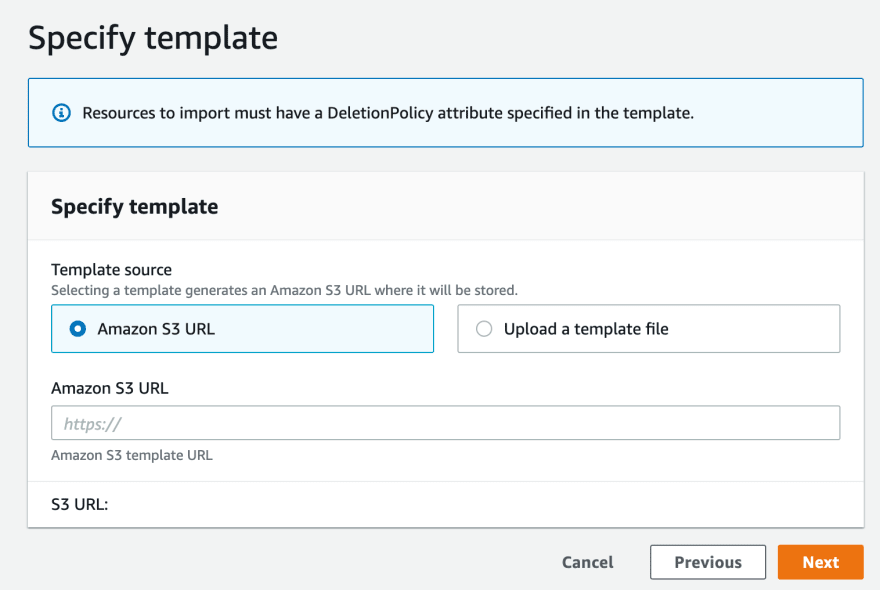The image size is (880, 590).
Task: Click the word DeletionPolicy in the banner
Action: coord(380,113)
